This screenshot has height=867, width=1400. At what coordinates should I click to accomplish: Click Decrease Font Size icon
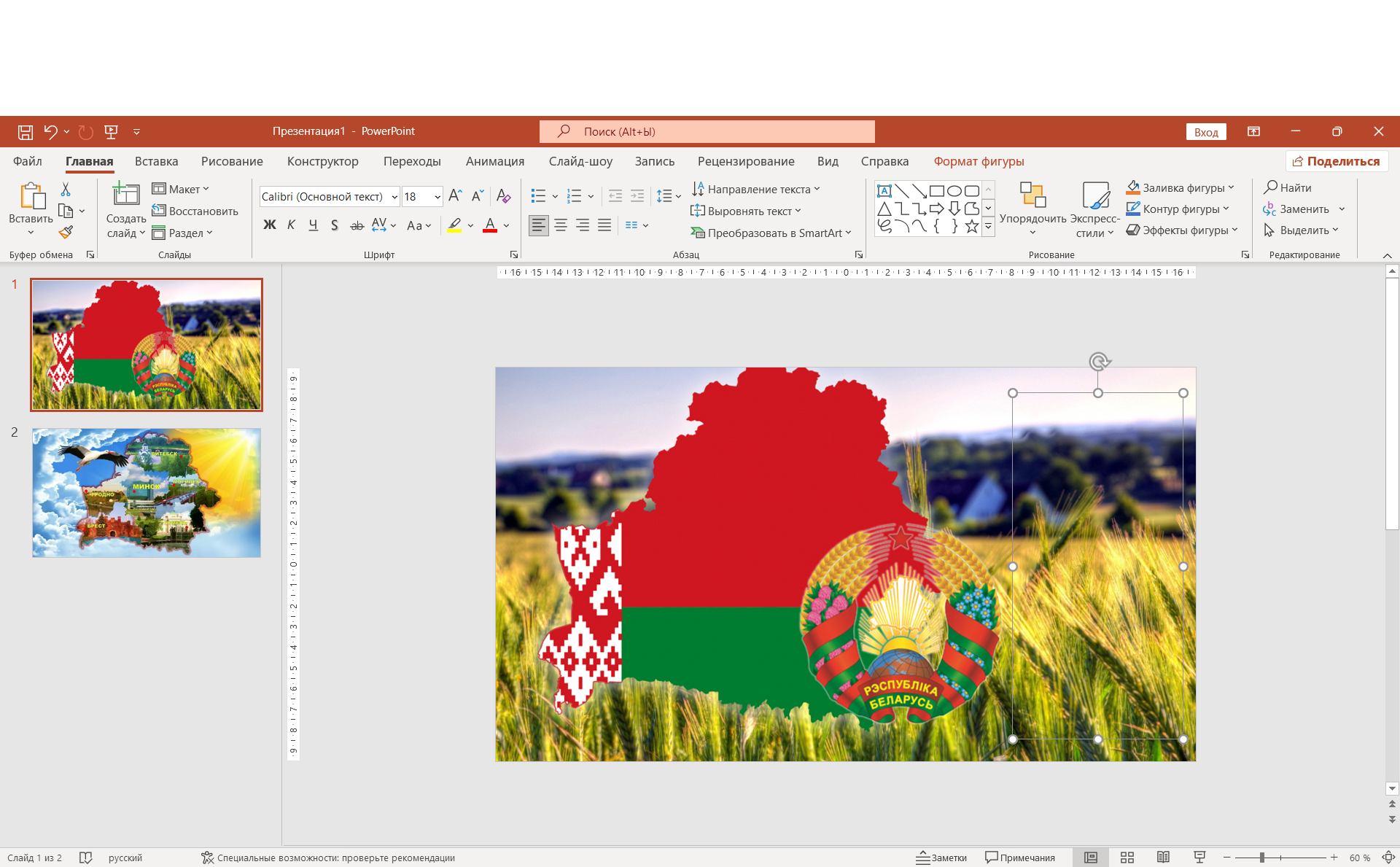pyautogui.click(x=478, y=196)
